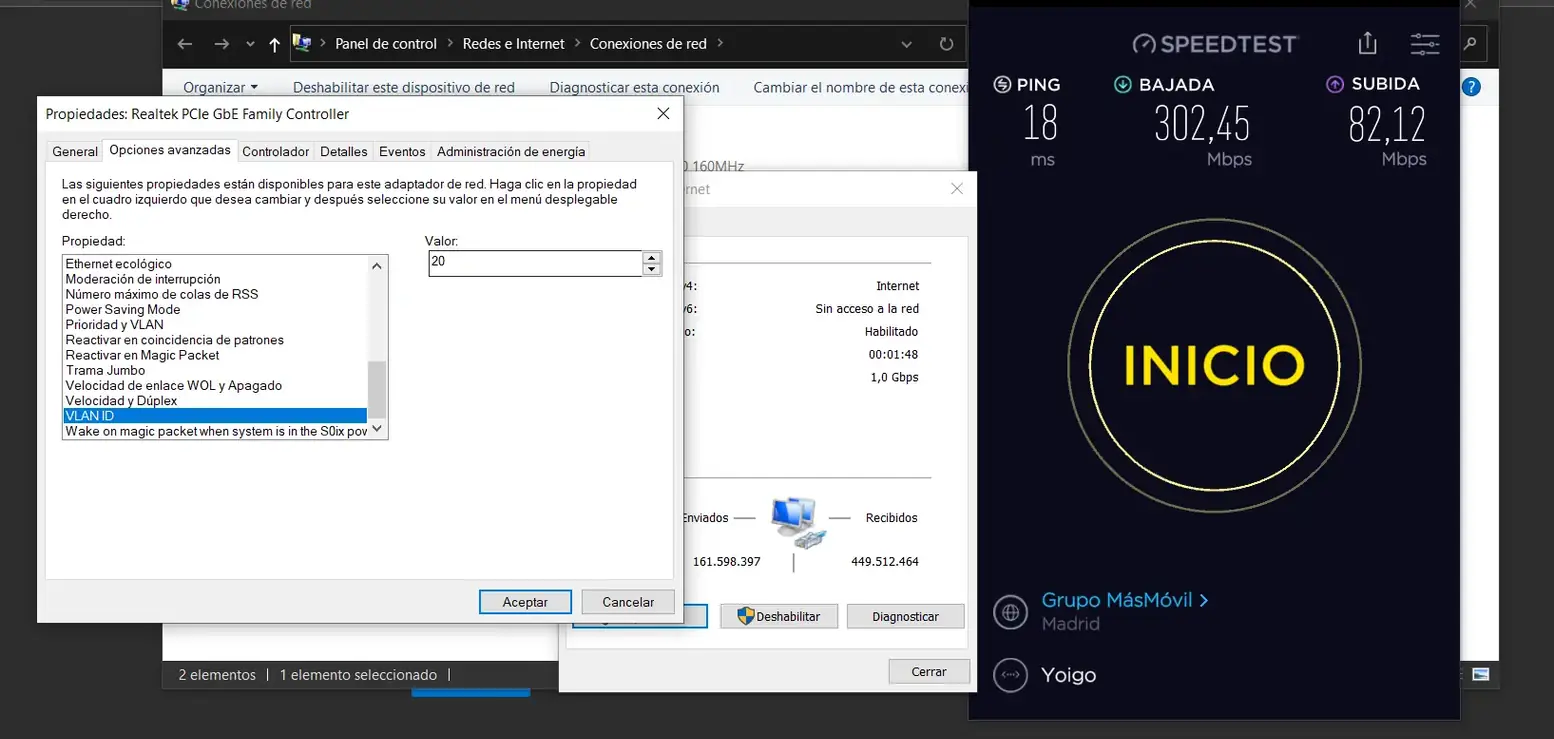
Task: Open the Administración de energía tab
Action: pos(511,151)
